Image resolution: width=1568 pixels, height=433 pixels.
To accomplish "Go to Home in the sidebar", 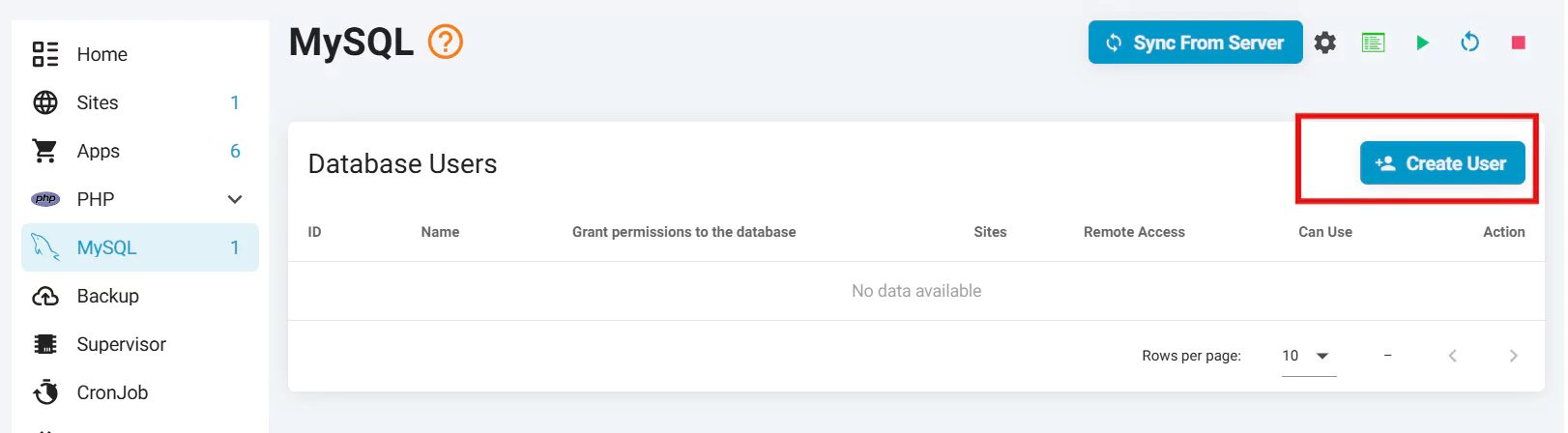I will (x=102, y=54).
